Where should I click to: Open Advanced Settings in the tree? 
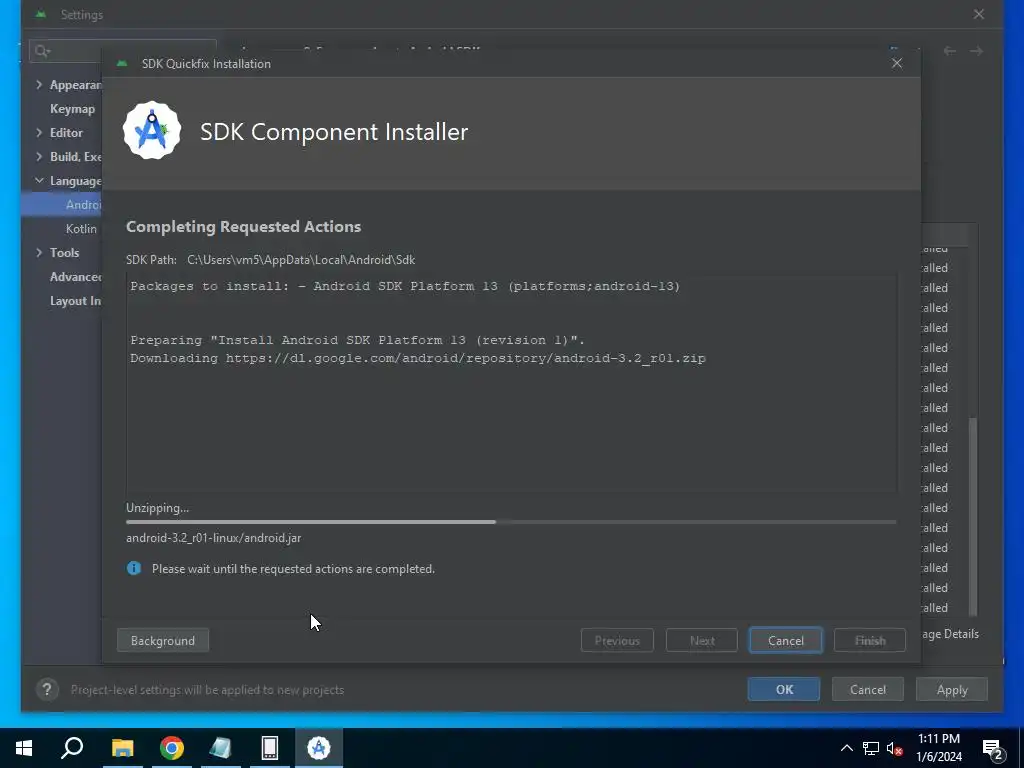pos(75,277)
